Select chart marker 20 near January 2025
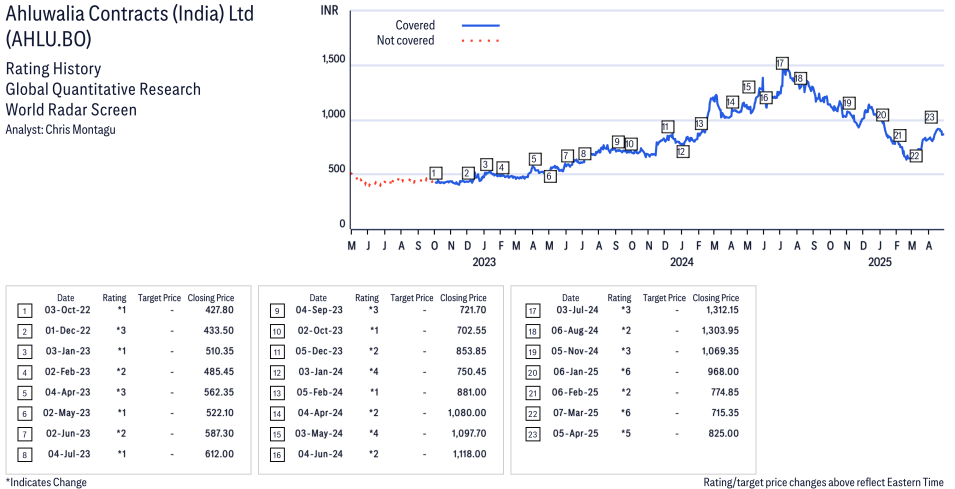 coord(881,115)
